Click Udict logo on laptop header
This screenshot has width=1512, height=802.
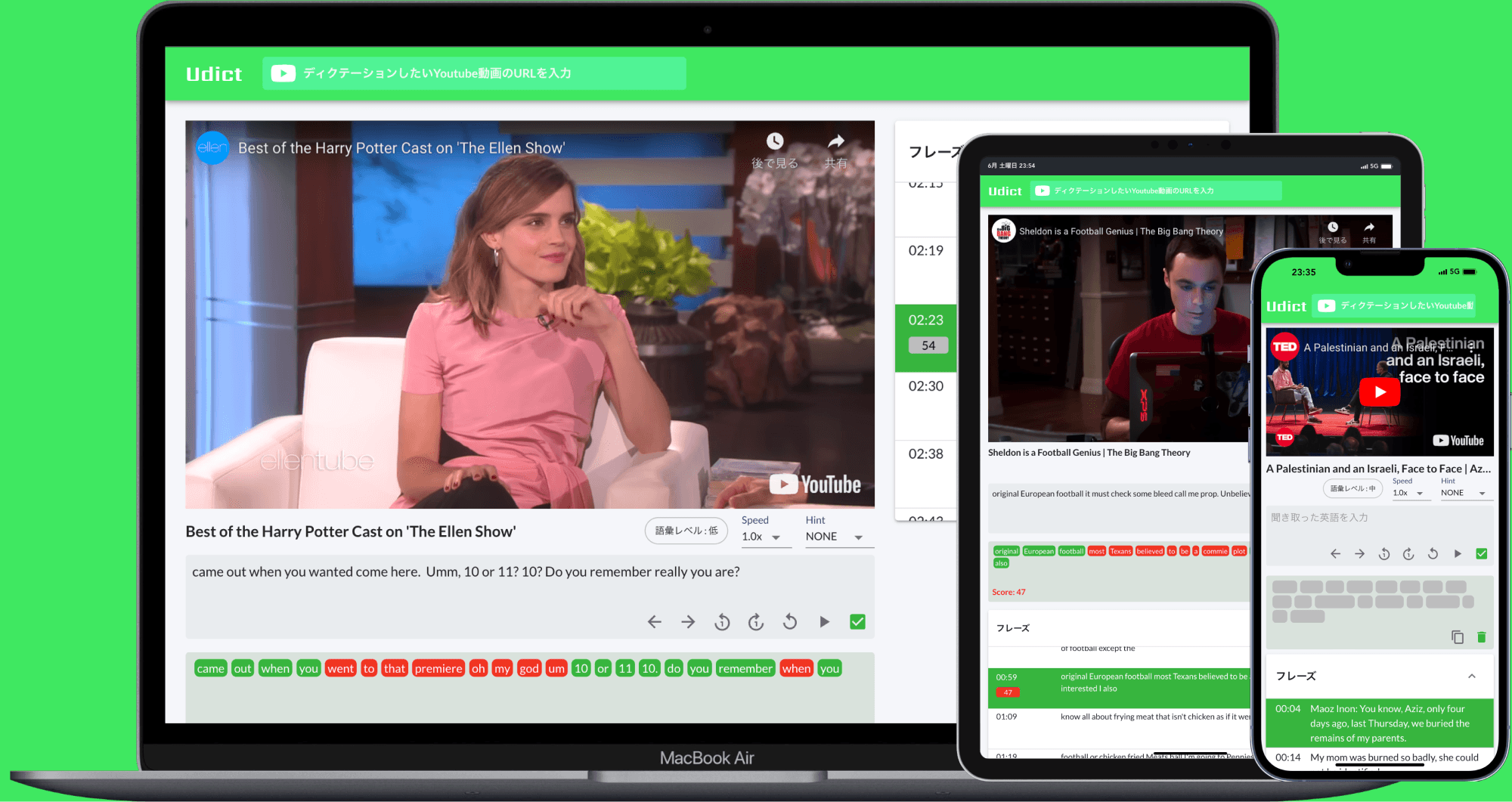pyautogui.click(x=214, y=74)
